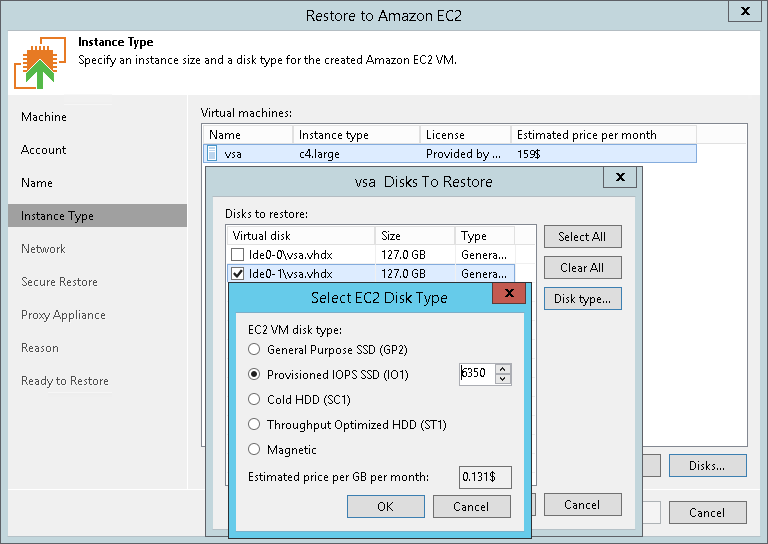Close the vsa Disks To Restore dialog
The width and height of the screenshot is (768, 544).
[x=620, y=177]
